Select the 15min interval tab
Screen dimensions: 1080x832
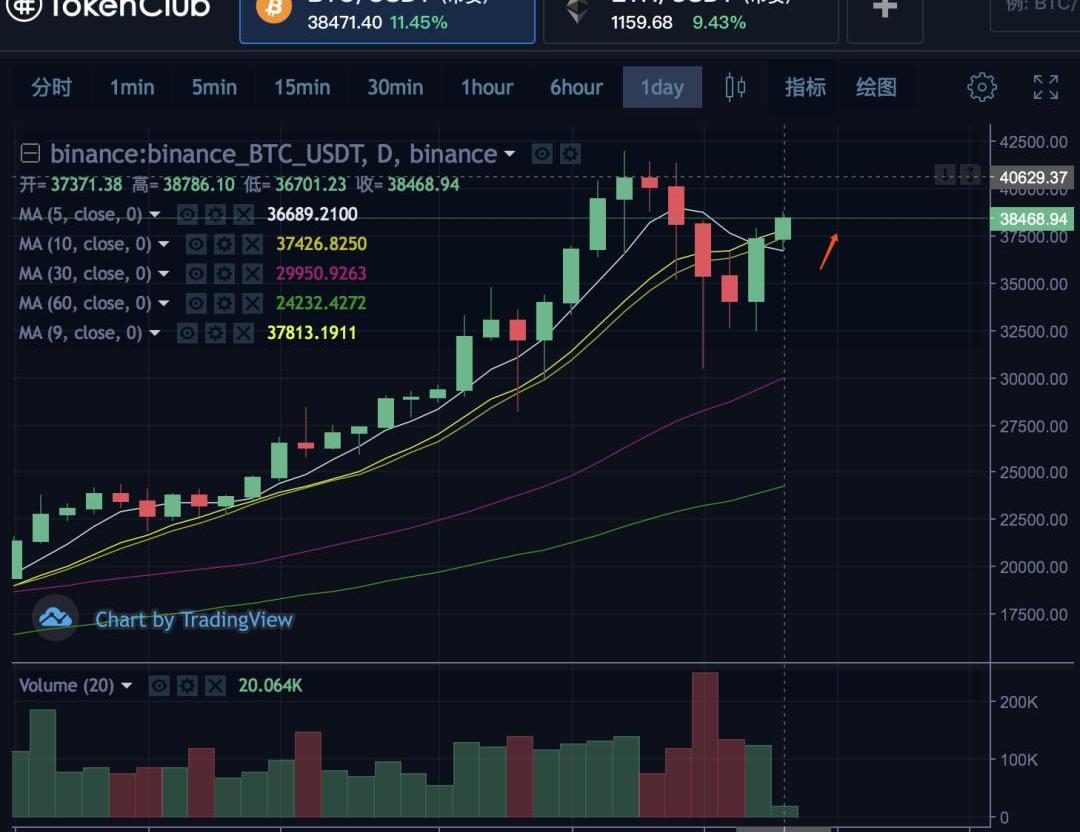tap(302, 88)
